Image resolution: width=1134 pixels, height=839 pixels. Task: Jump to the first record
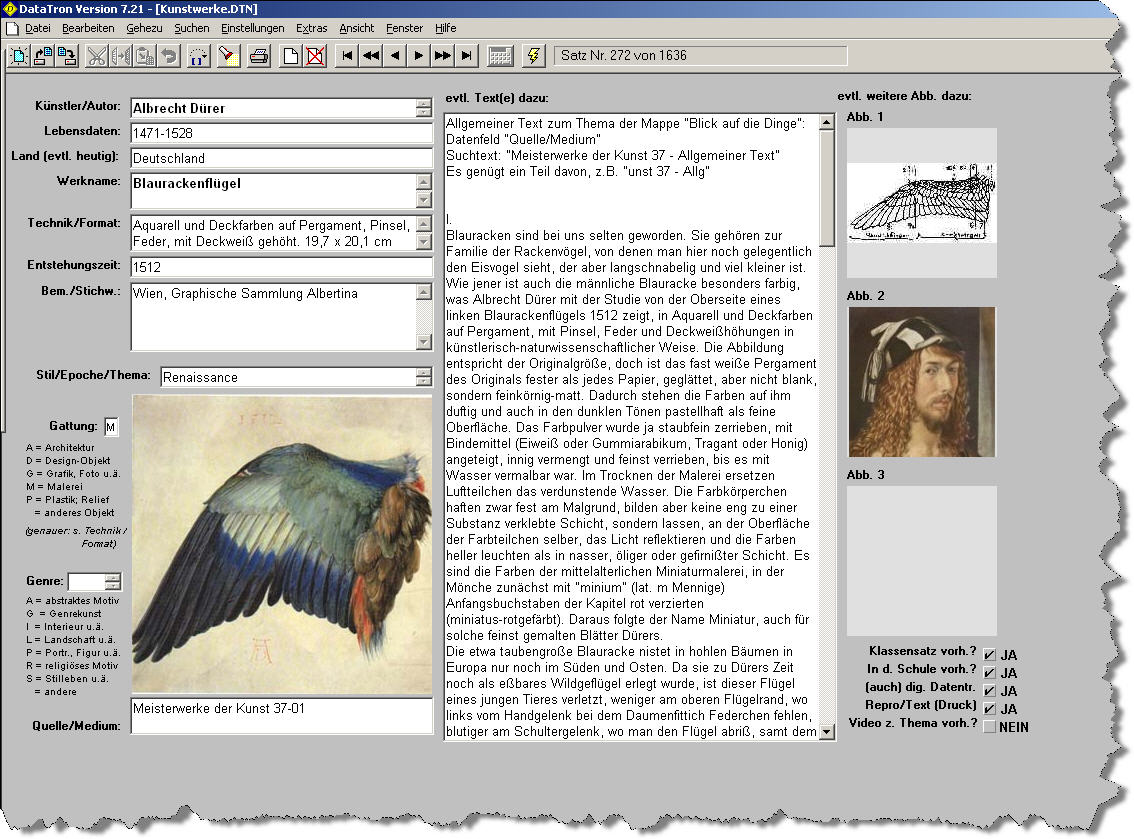347,56
